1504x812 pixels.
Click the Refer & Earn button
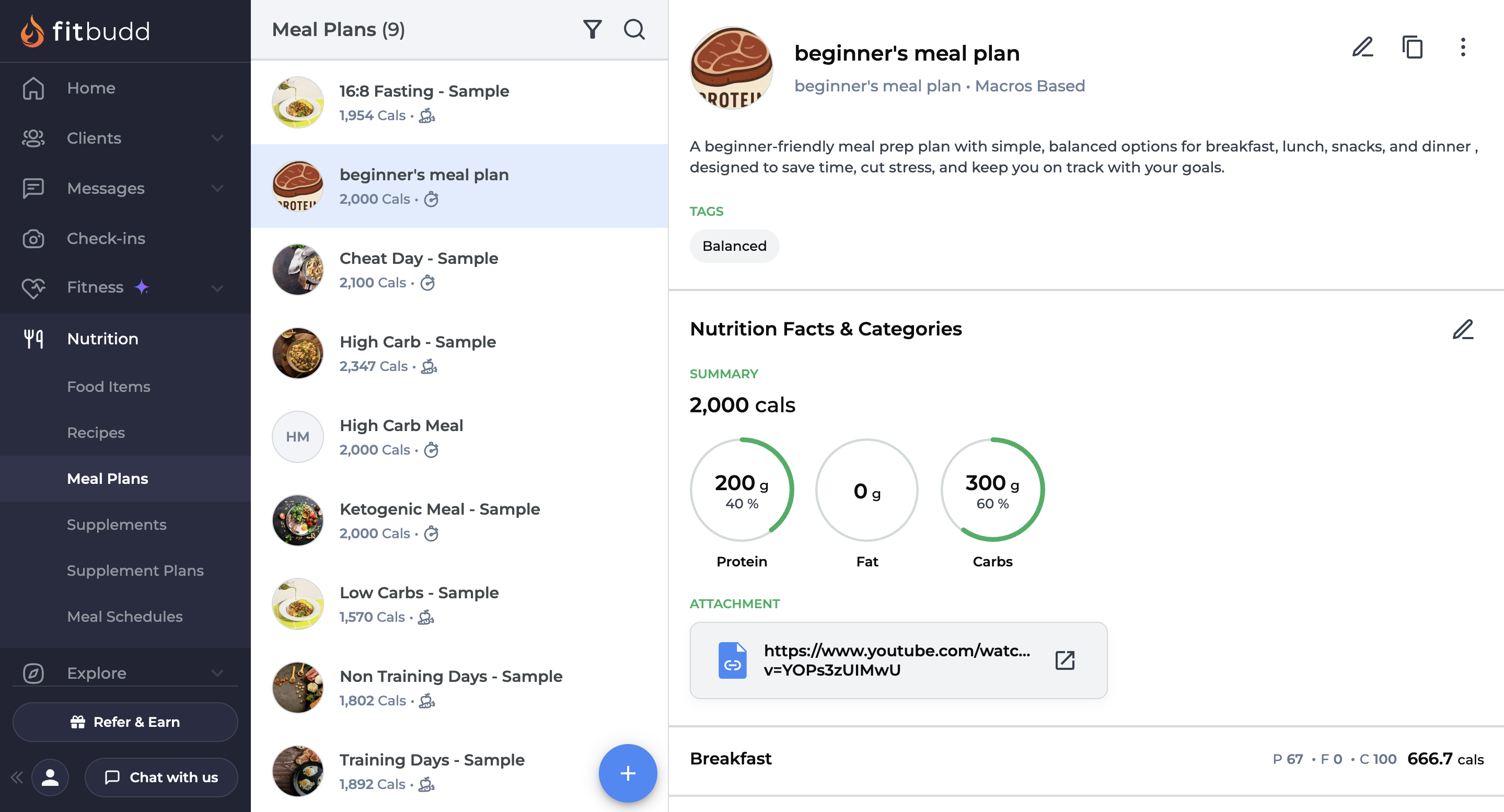[x=125, y=722]
